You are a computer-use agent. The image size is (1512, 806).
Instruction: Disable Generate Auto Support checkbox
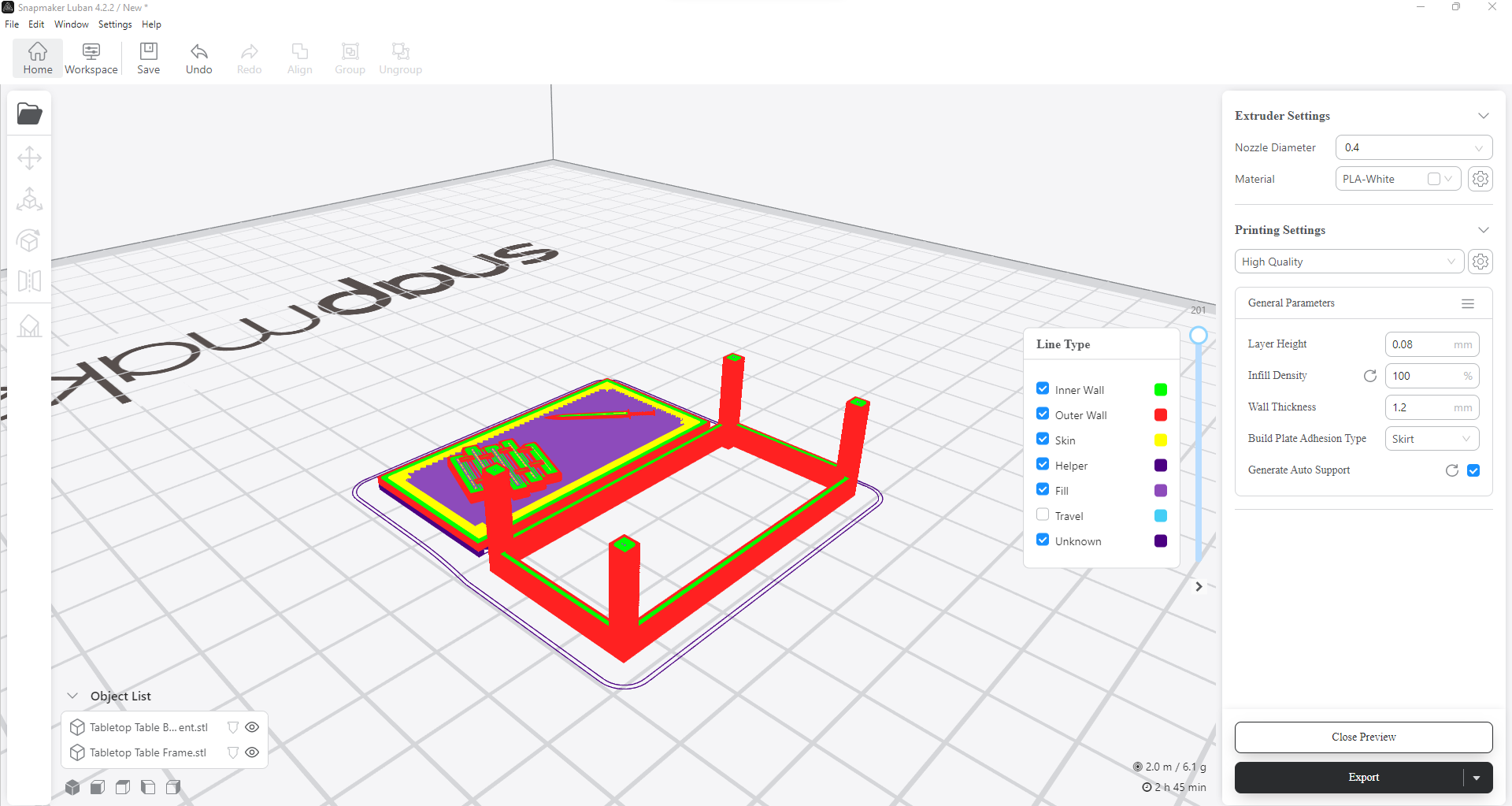click(x=1473, y=470)
